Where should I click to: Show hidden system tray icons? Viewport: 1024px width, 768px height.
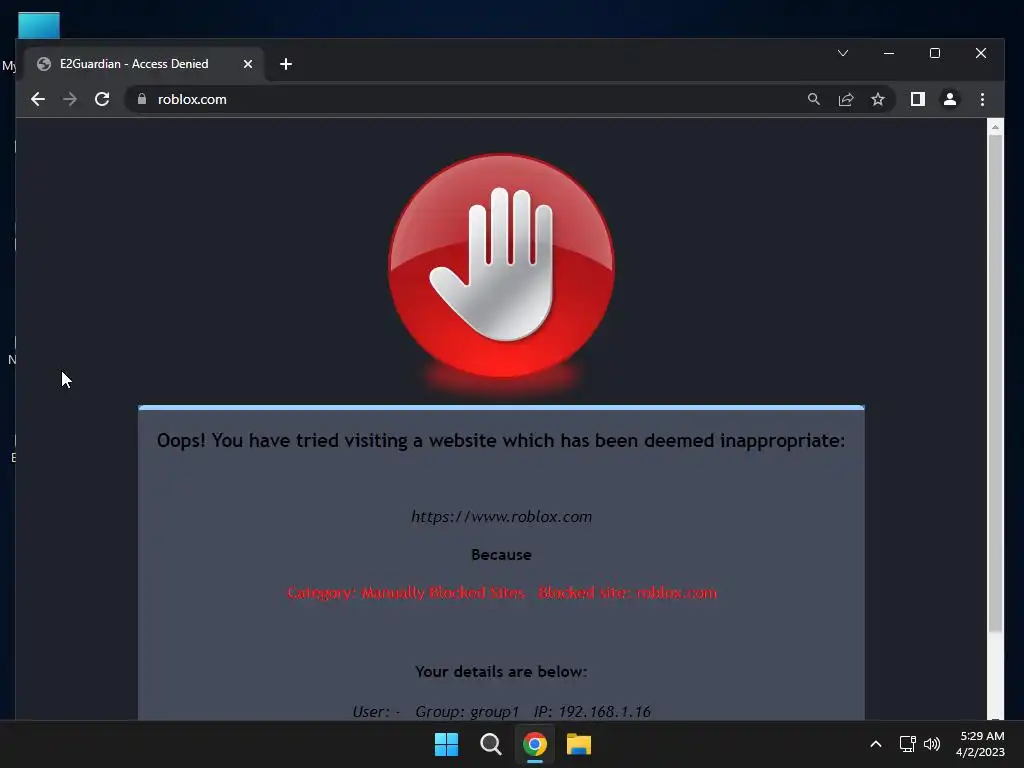point(876,744)
